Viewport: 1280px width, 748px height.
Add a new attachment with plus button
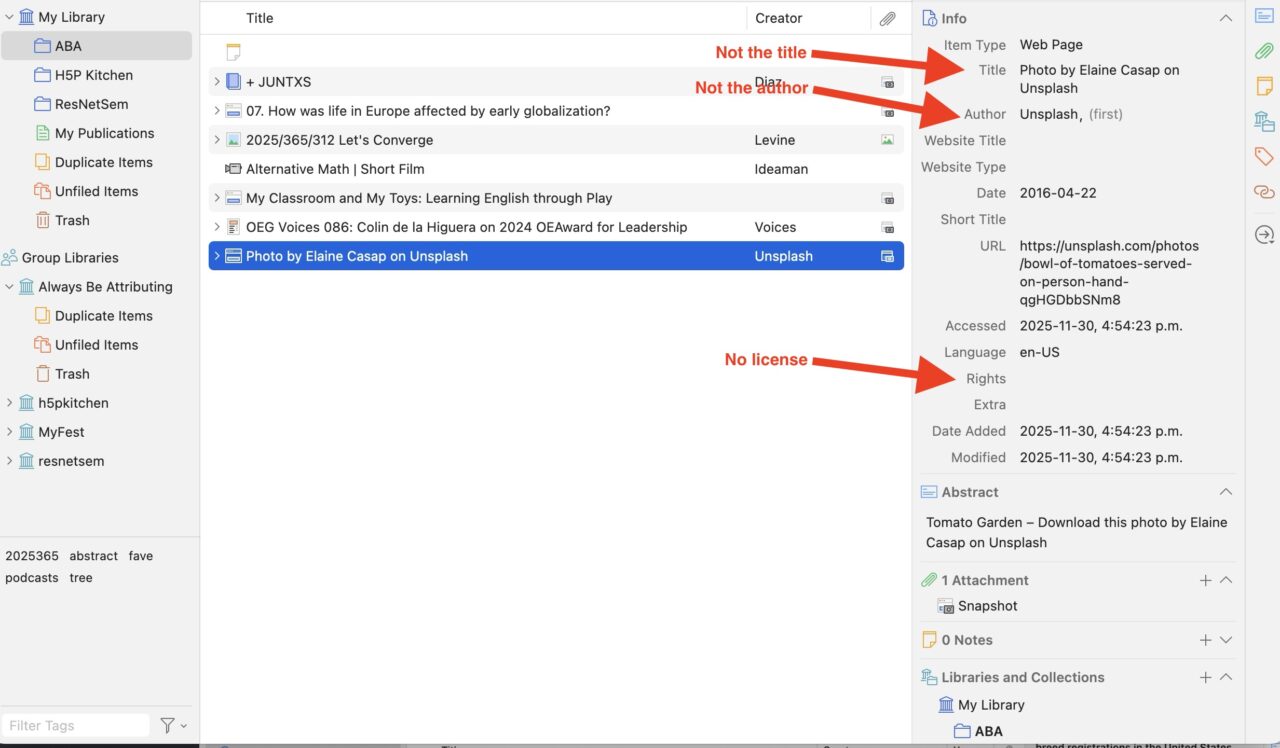coord(1205,580)
